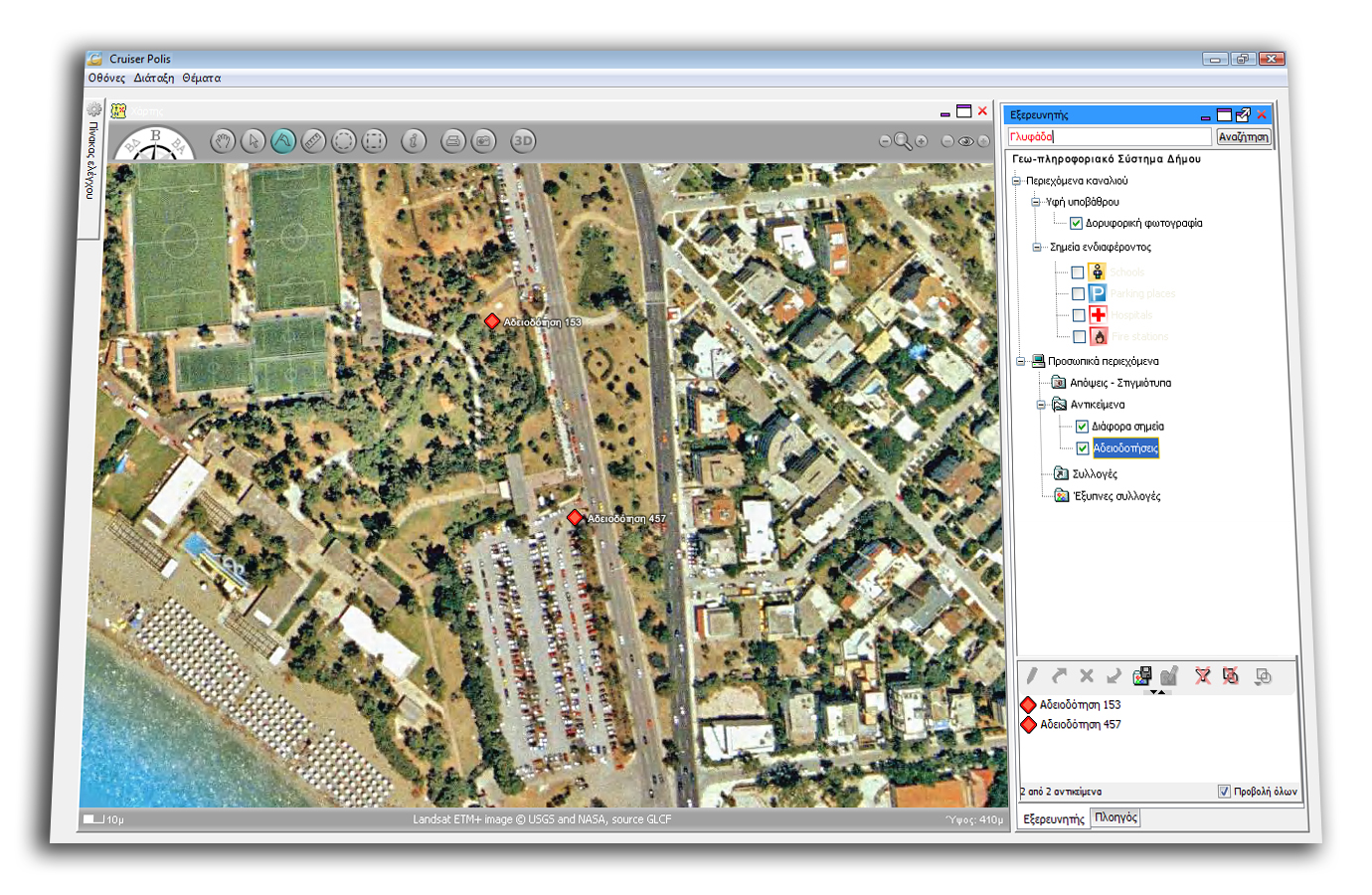Select the circular selection tool
Viewport: 1372px width, 895px height.
coord(343,141)
